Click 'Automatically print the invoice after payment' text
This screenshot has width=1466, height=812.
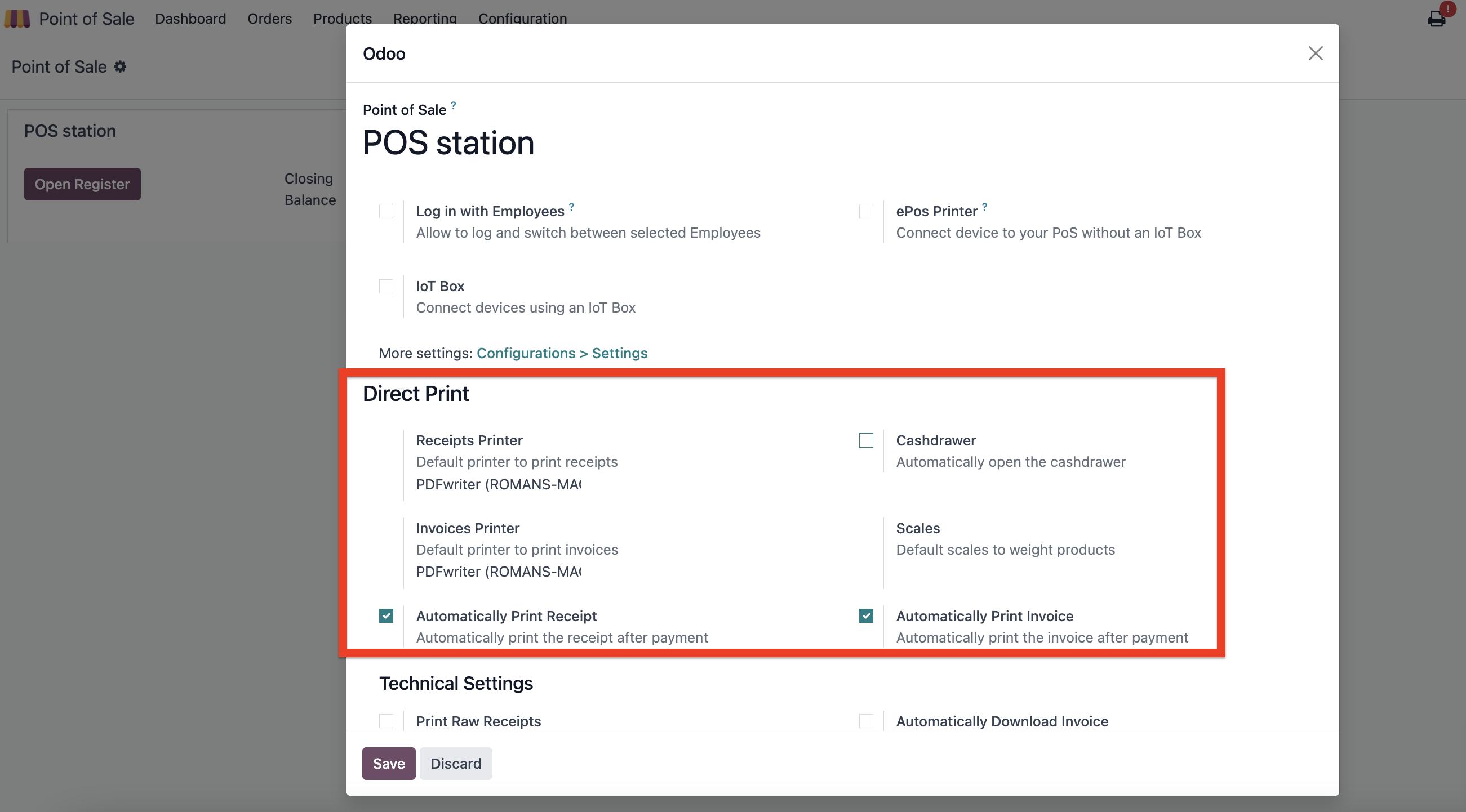click(1042, 637)
